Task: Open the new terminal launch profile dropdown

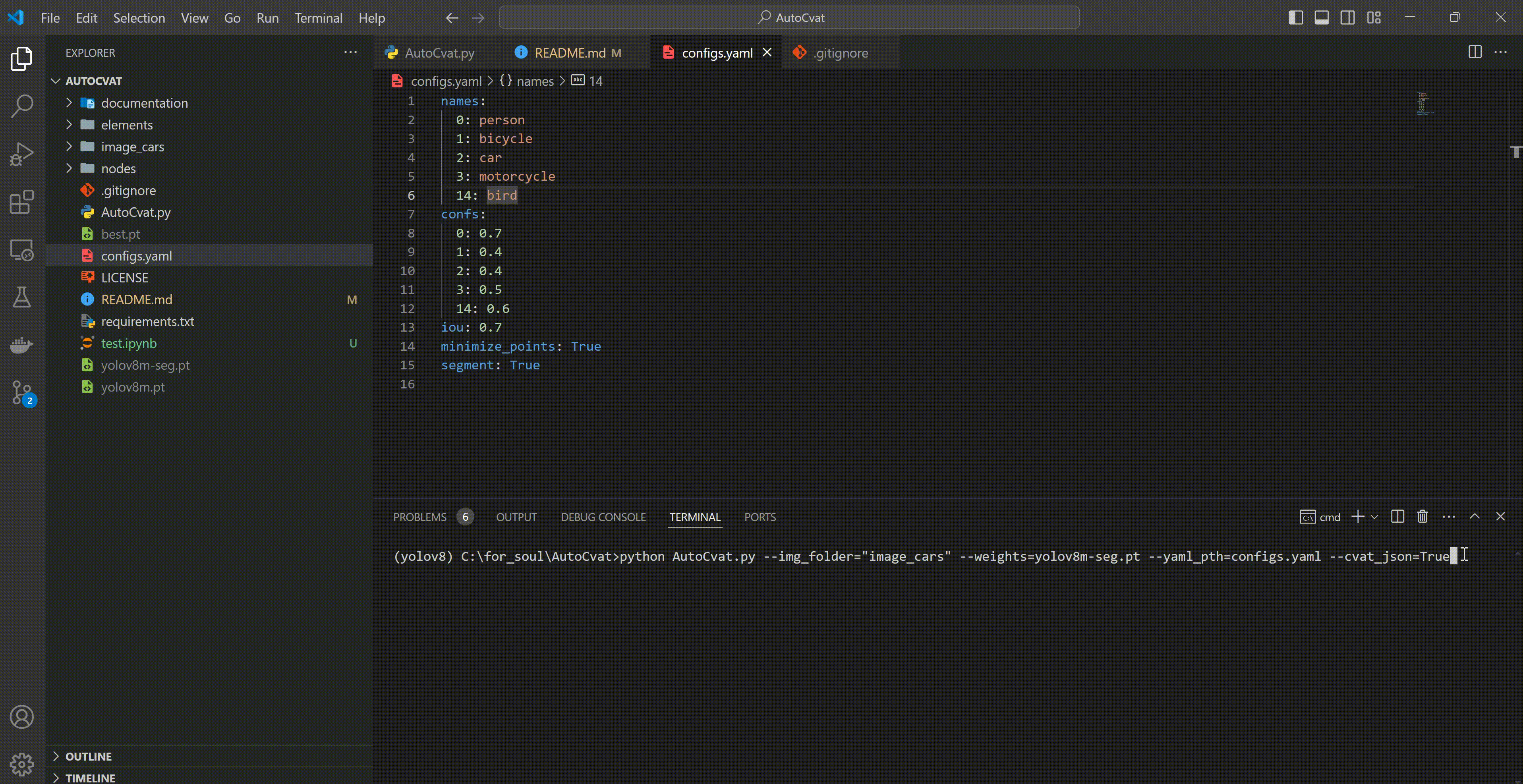Action: (1374, 517)
